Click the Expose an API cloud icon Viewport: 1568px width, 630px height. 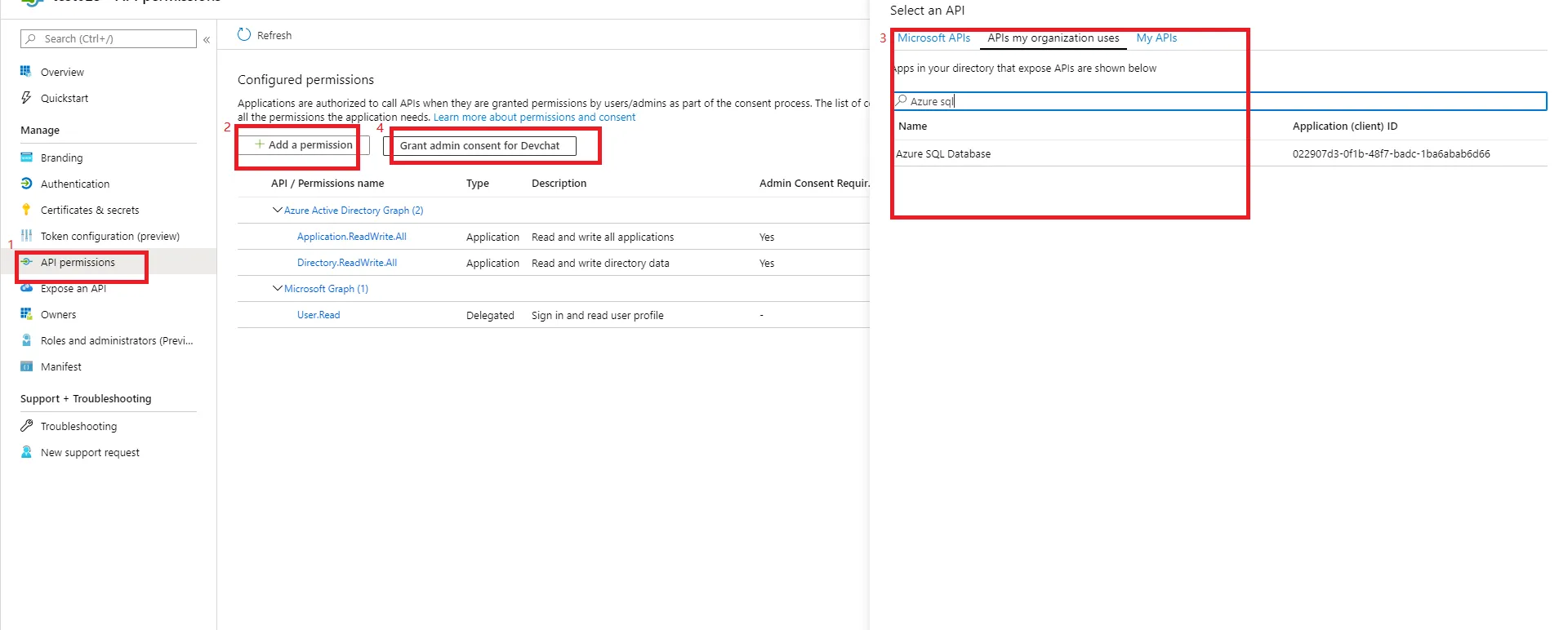[x=26, y=288]
